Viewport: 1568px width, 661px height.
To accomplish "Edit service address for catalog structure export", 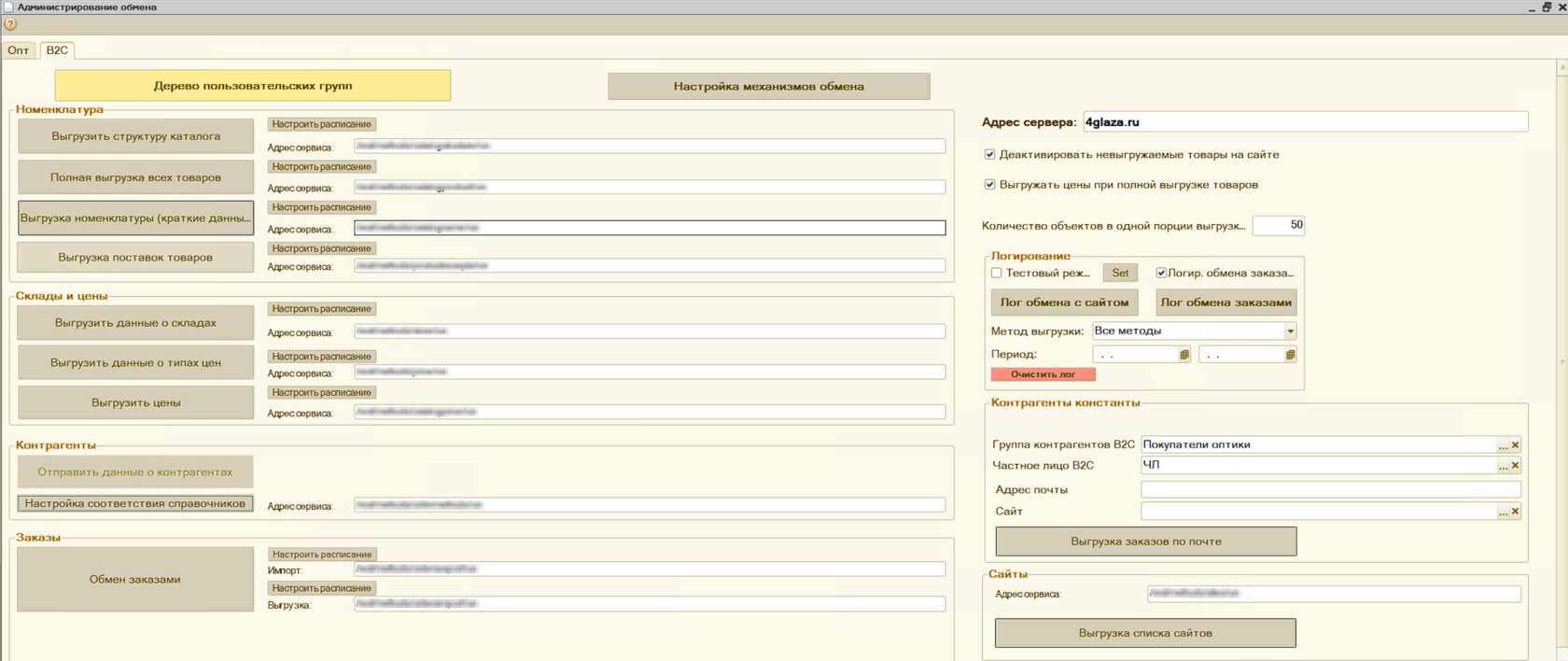I will point(649,146).
